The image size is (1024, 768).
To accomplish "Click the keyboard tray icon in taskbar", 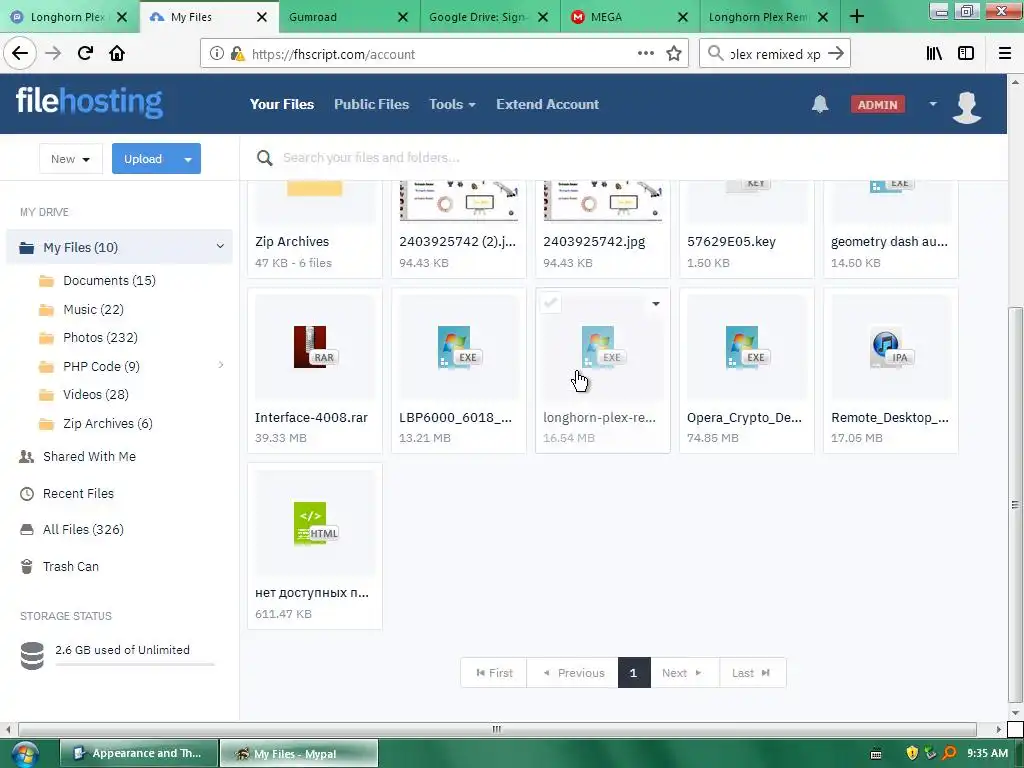I will (876, 754).
